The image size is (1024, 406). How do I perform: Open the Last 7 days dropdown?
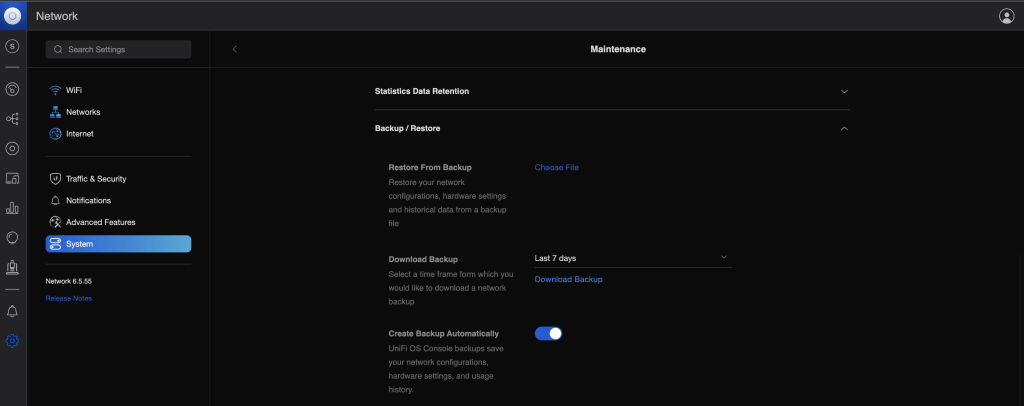[x=632, y=258]
